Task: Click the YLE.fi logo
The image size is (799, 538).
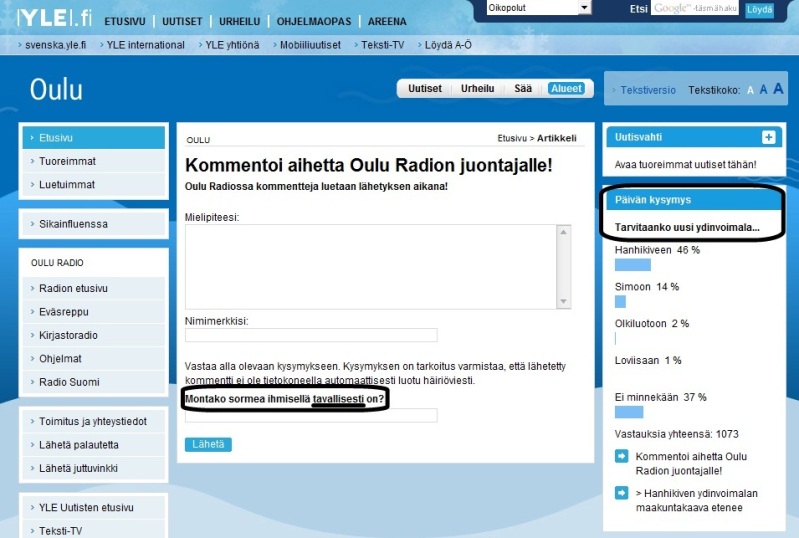Action: (x=54, y=18)
